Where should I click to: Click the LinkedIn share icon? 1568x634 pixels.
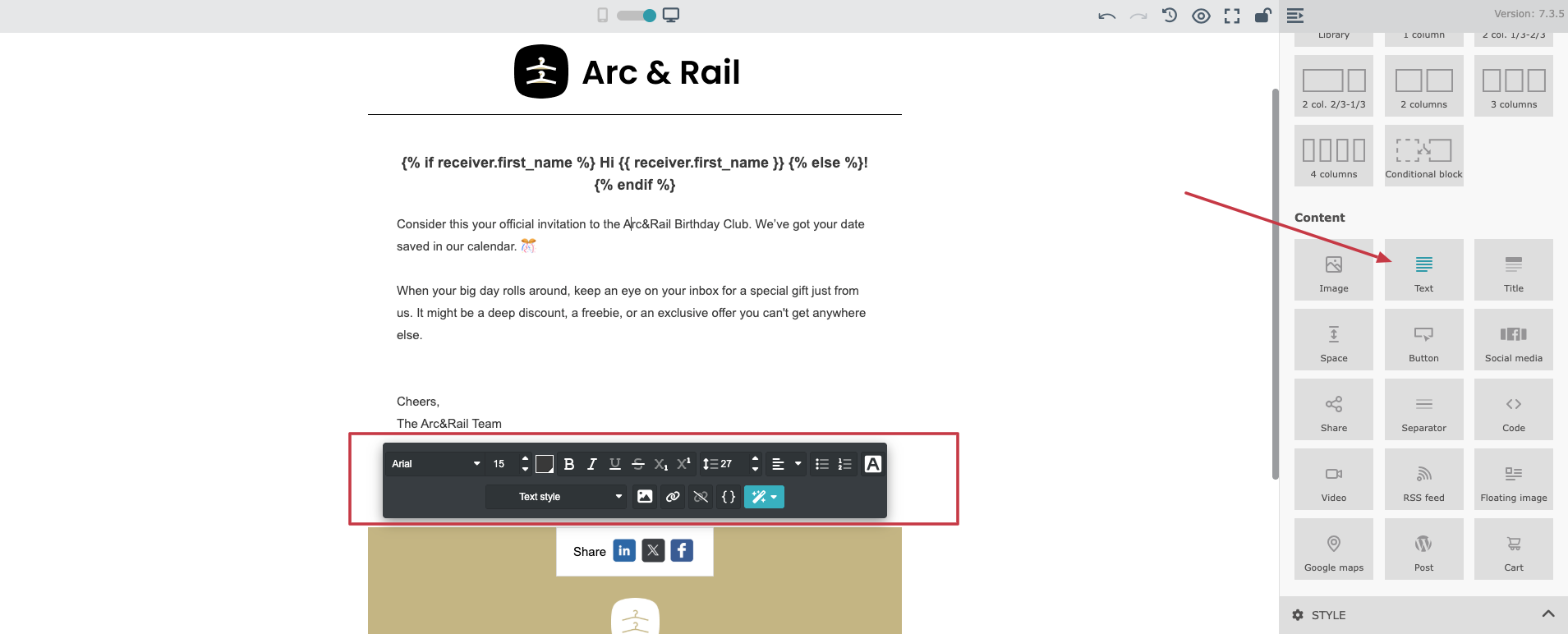624,550
